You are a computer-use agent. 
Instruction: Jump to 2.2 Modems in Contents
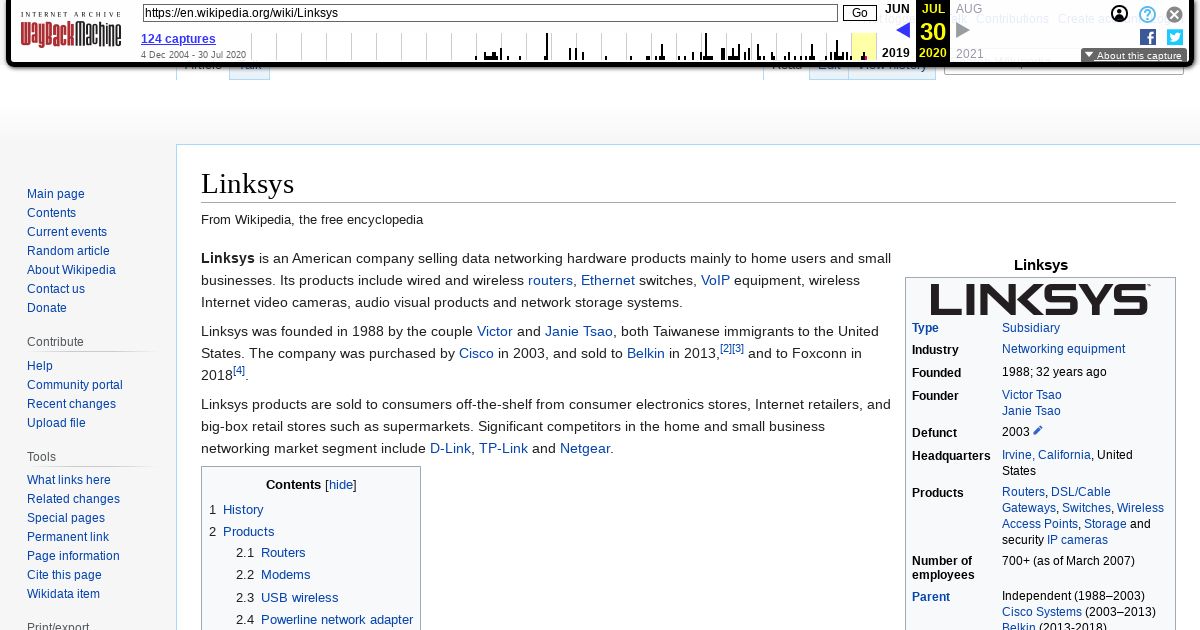point(285,575)
